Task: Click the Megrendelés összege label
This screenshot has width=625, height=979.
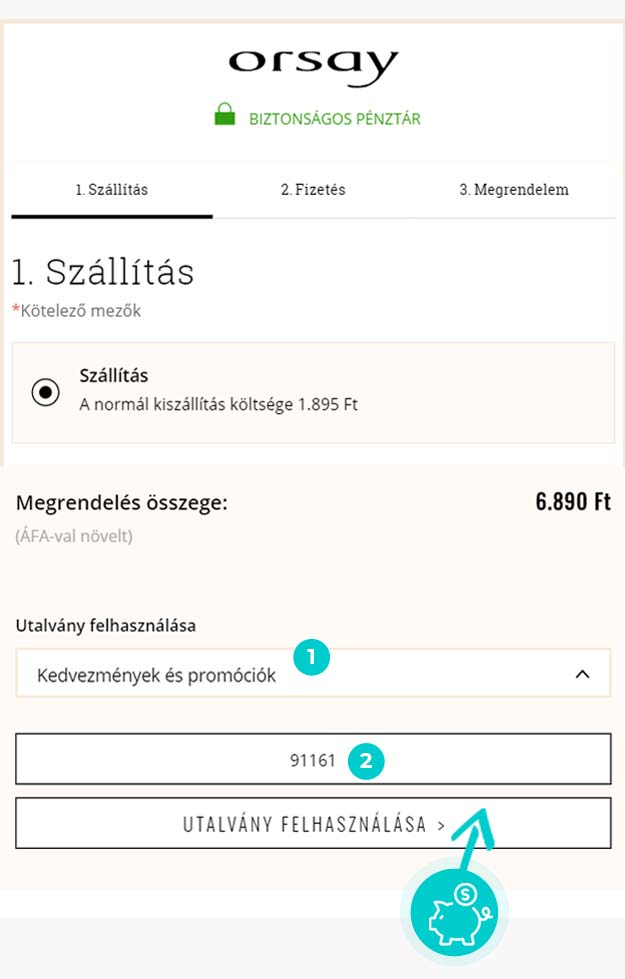Action: tap(122, 503)
